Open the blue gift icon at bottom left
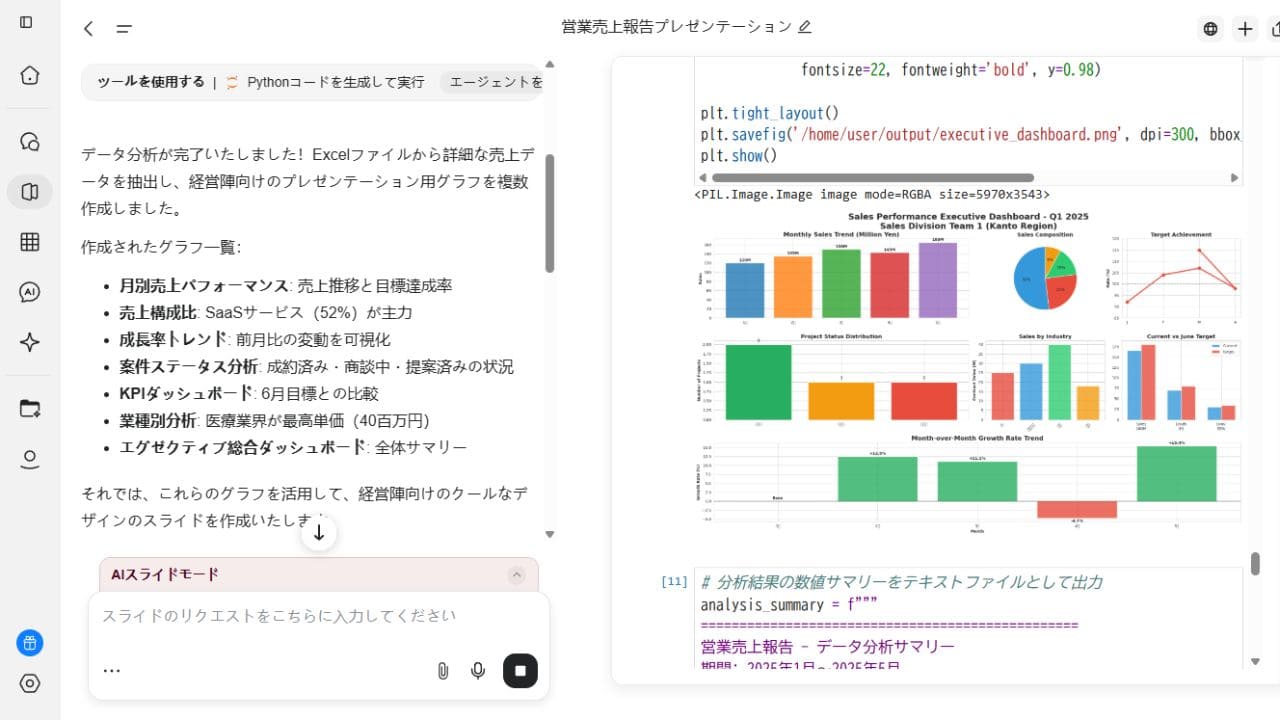 (28, 643)
